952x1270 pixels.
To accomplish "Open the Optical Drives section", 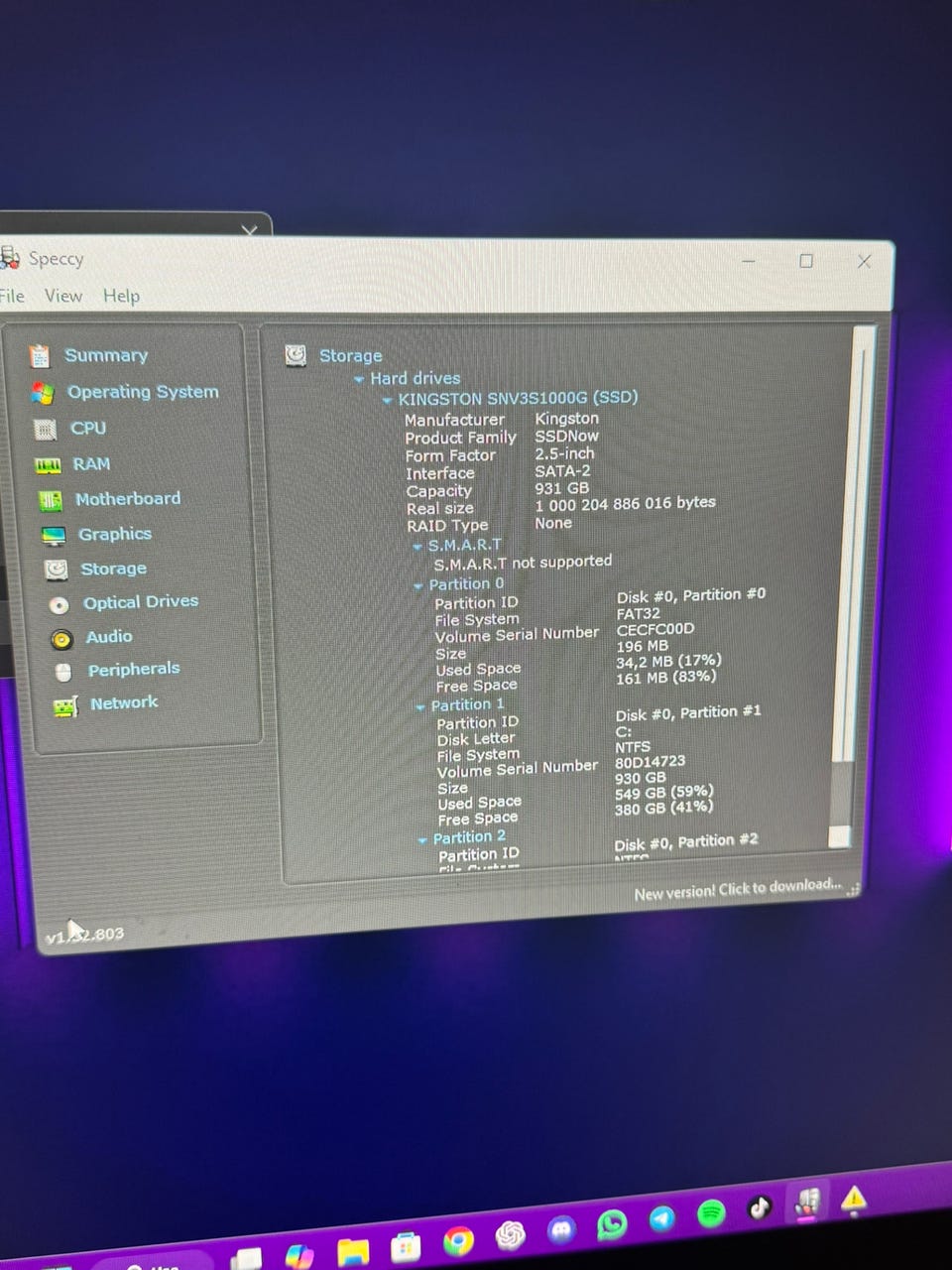I will coord(141,602).
